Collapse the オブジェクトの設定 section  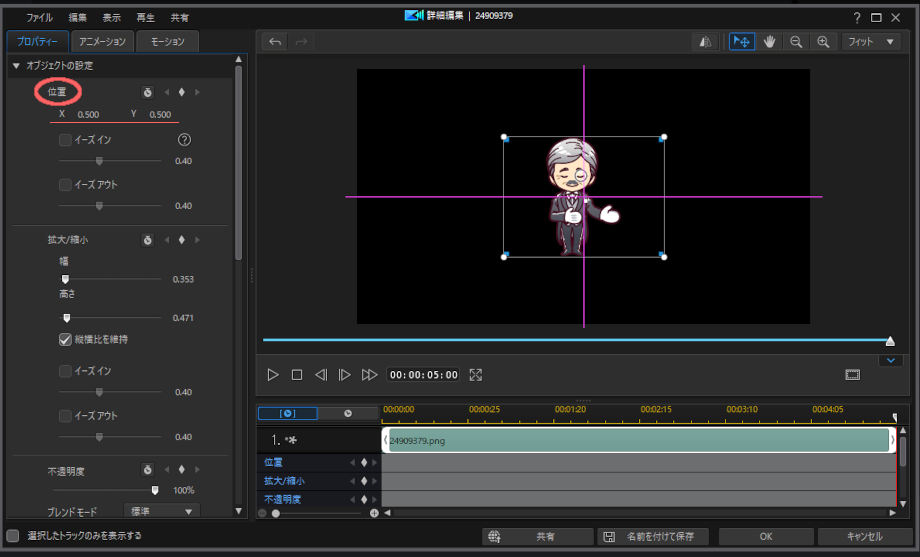click(16, 66)
